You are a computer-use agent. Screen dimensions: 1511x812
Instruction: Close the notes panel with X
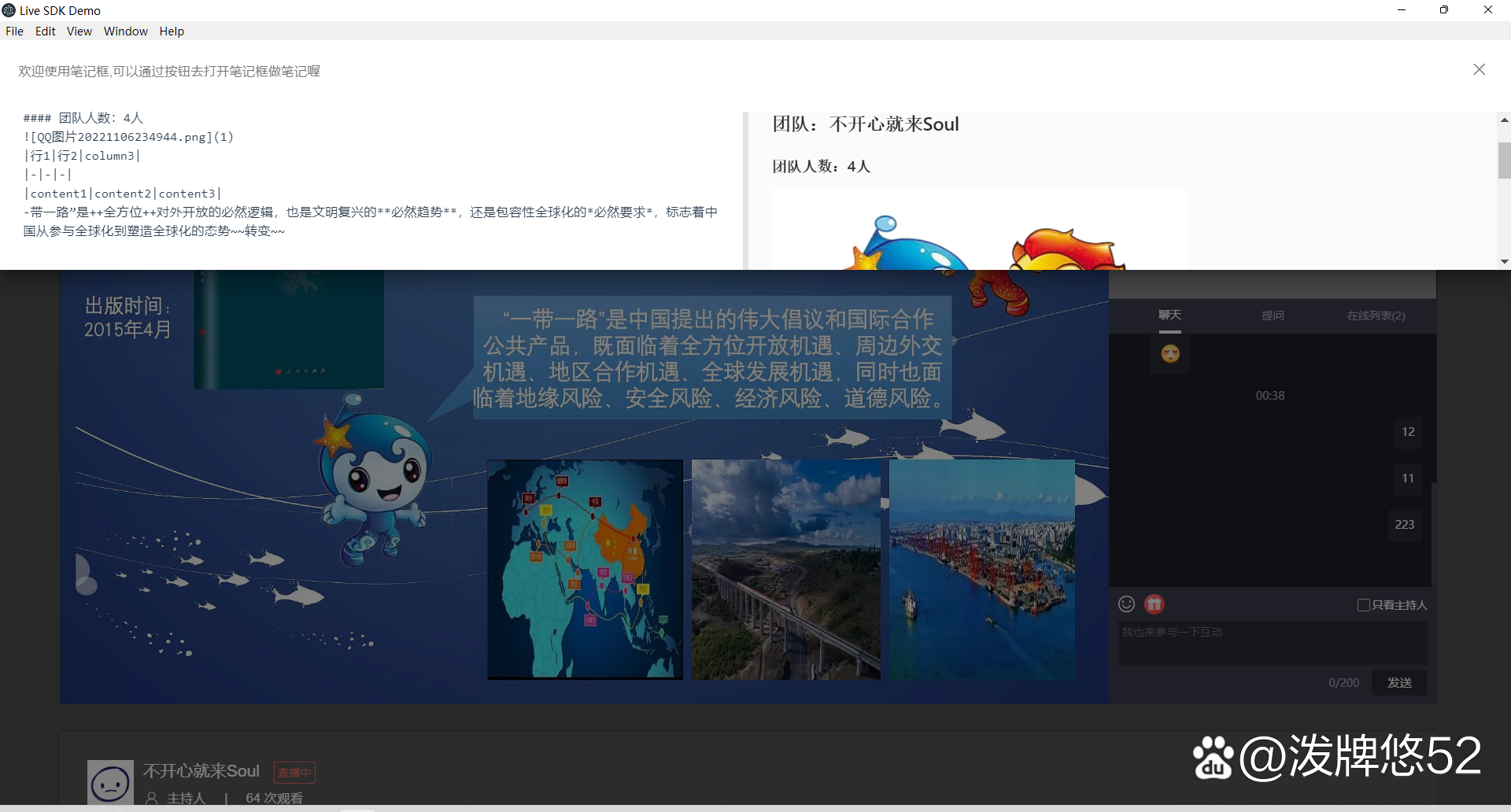1479,70
